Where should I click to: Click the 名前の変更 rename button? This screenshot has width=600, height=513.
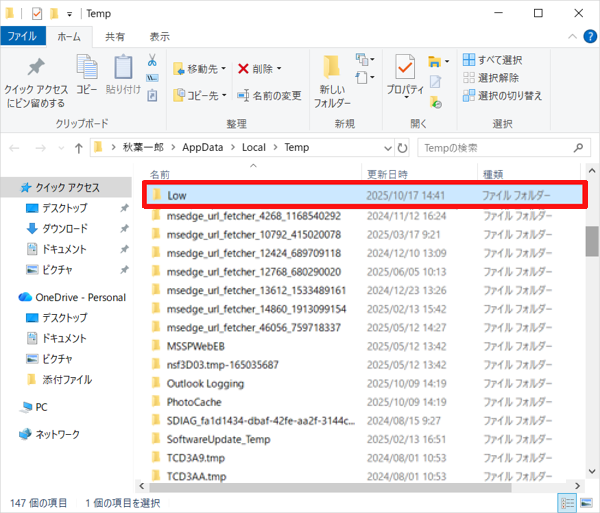pos(267,95)
